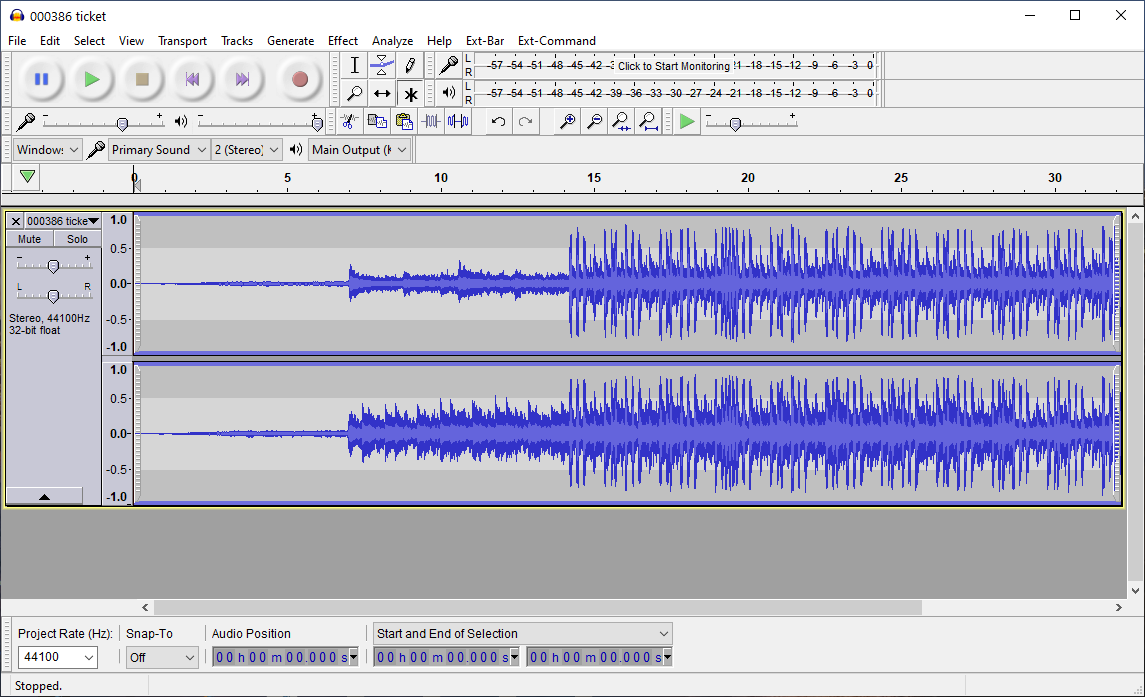Screen dimensions: 1145x697
Task: Select the Envelope tool
Action: (382, 66)
